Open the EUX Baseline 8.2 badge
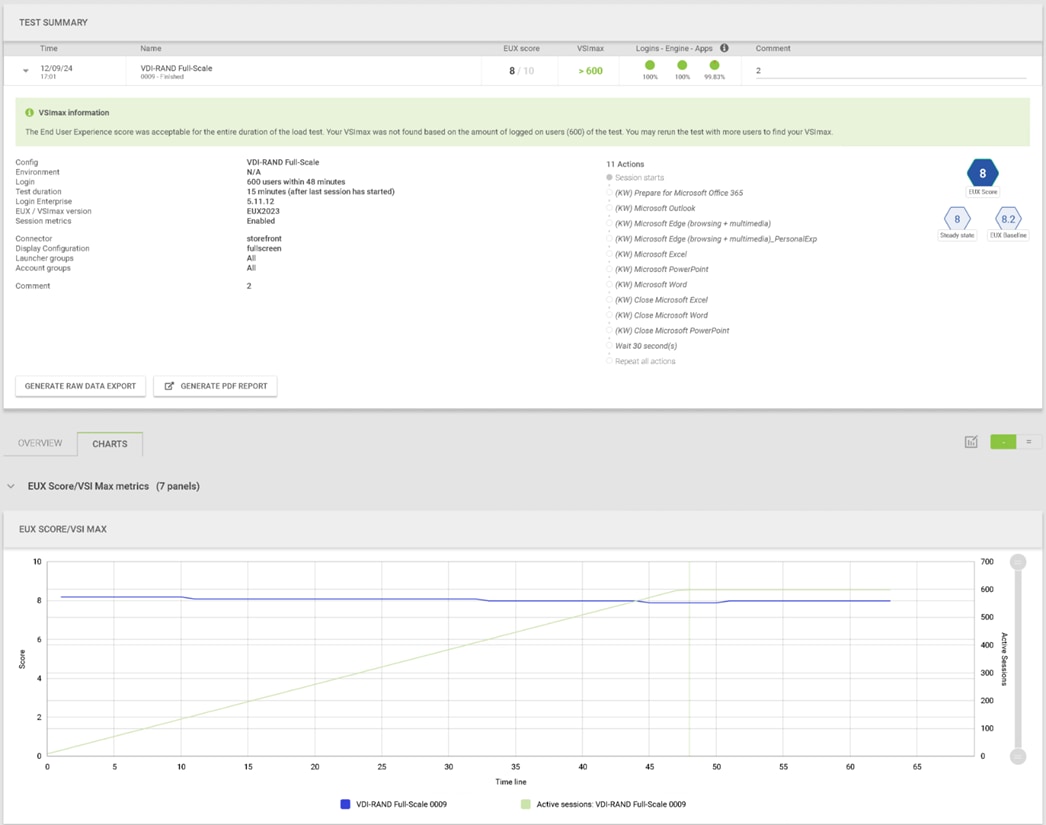The width and height of the screenshot is (1046, 825). pos(1008,220)
